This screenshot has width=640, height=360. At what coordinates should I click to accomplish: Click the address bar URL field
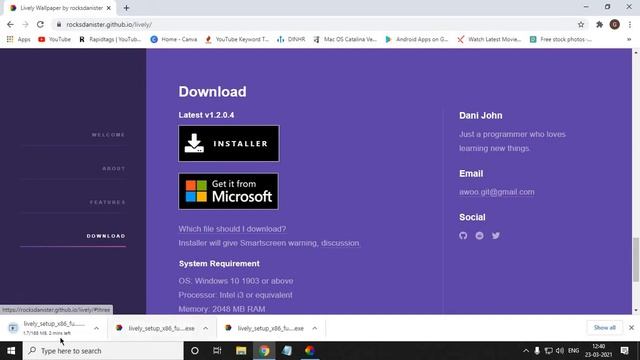pyautogui.click(x=318, y=24)
